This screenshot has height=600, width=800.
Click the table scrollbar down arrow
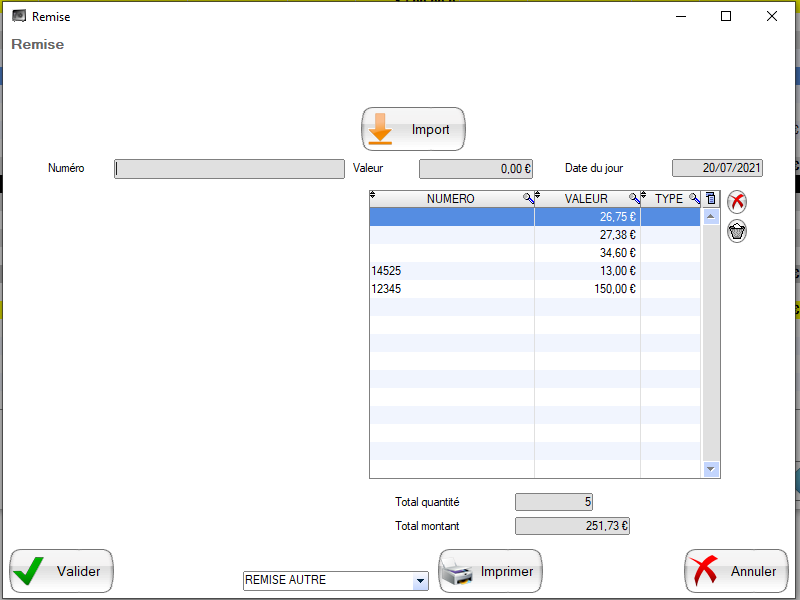pyautogui.click(x=711, y=468)
